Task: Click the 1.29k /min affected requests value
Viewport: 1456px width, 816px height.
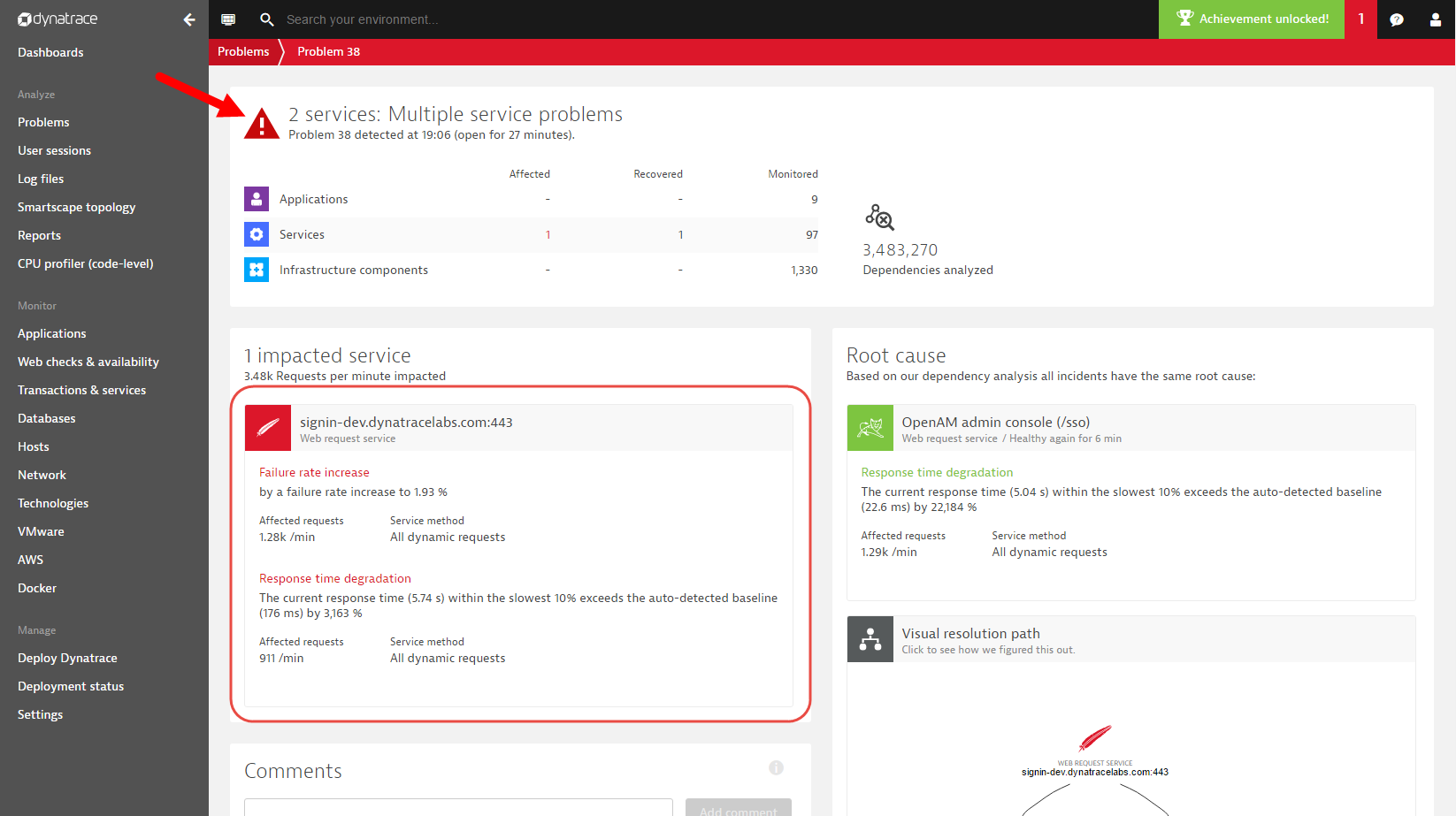Action: point(889,552)
